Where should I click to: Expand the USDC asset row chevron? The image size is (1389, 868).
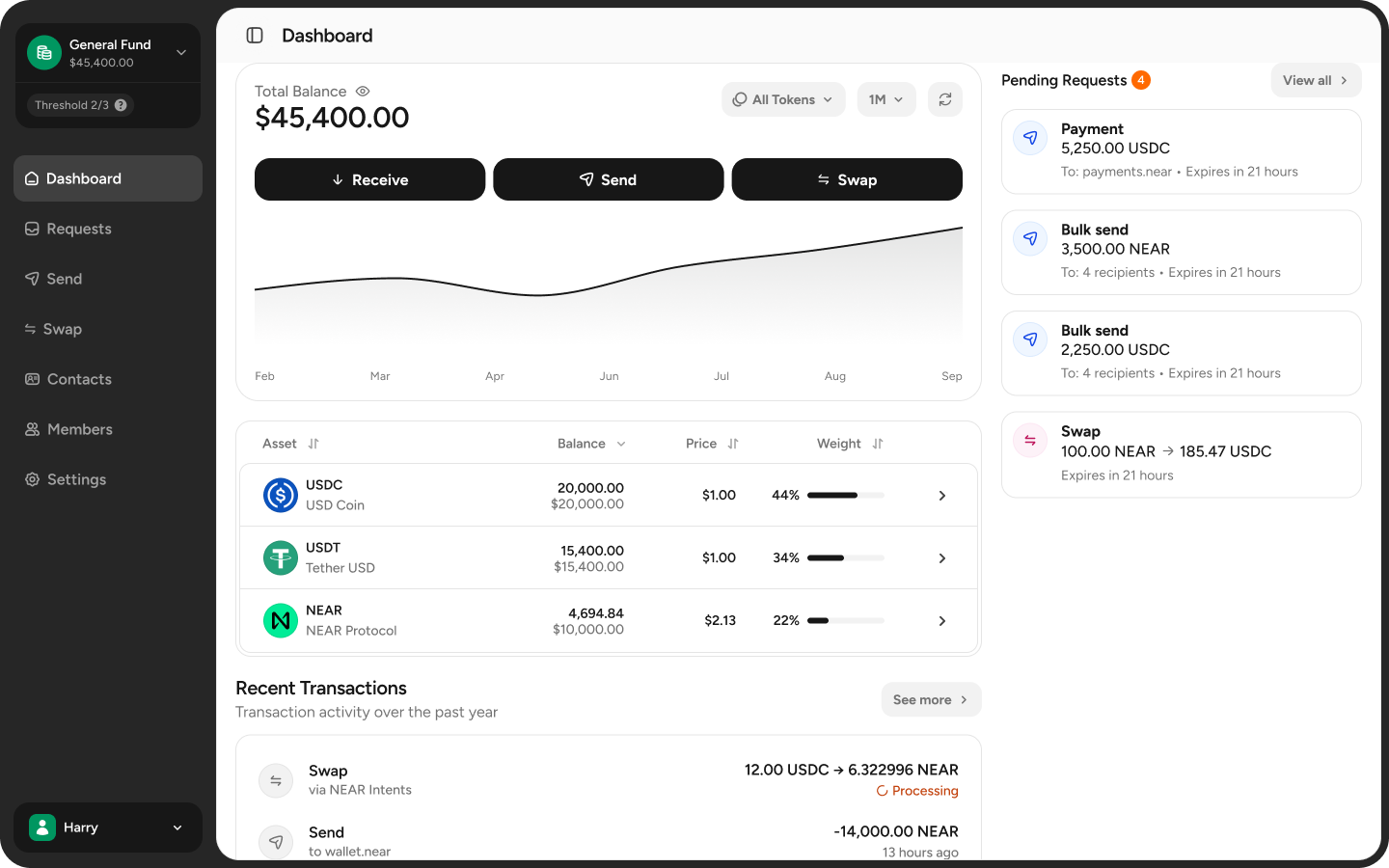pyautogui.click(x=942, y=496)
